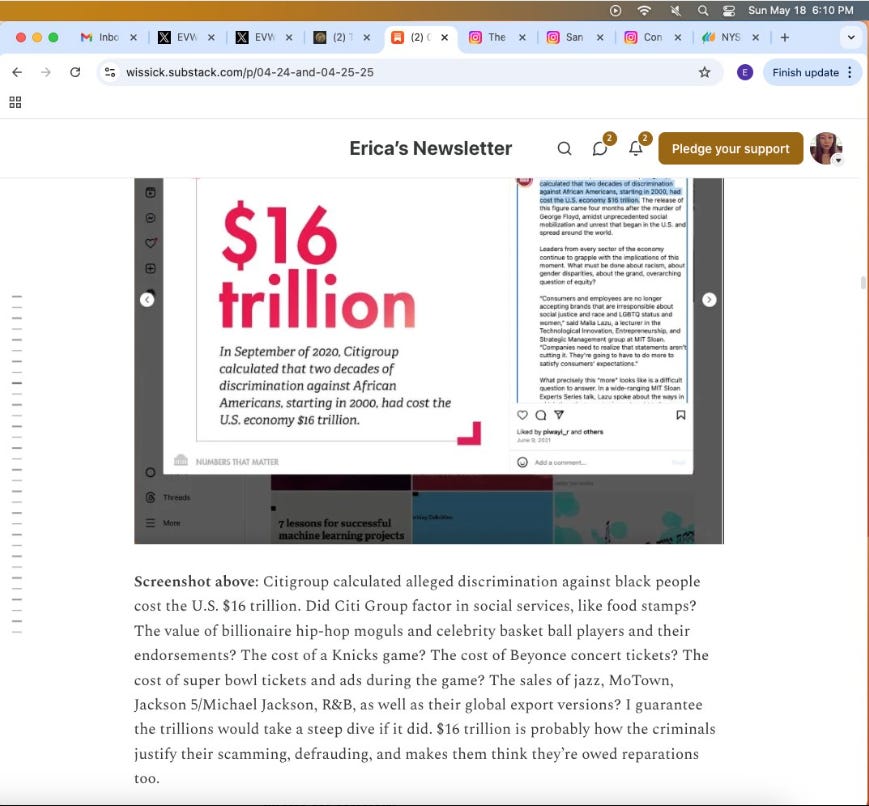The image size is (869, 806).
Task: Go forward to the next page
Action: coord(46,72)
